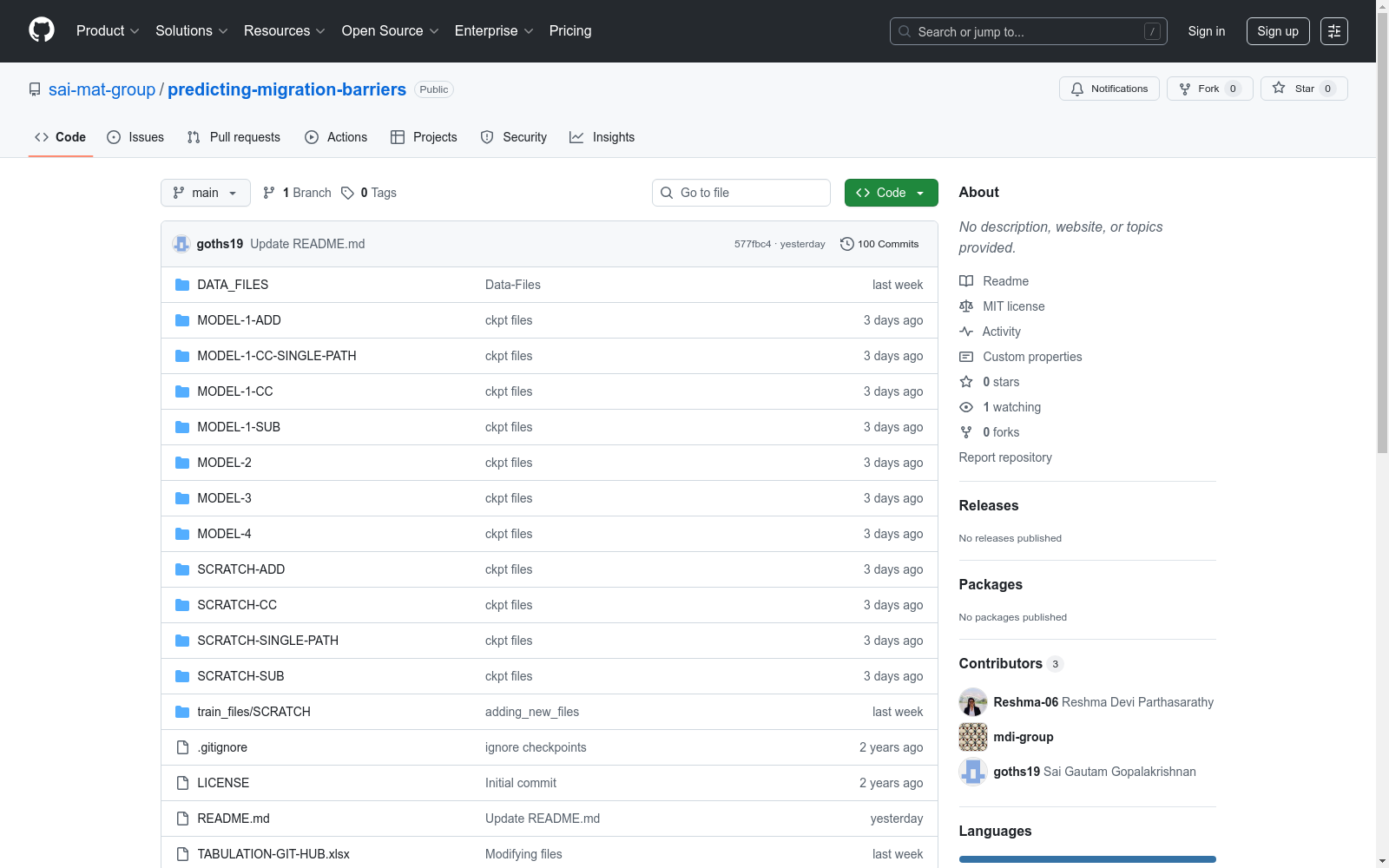Viewport: 1389px width, 868px height.
Task: Click the goths19 contributor avatar in sidebar
Action: click(x=973, y=772)
